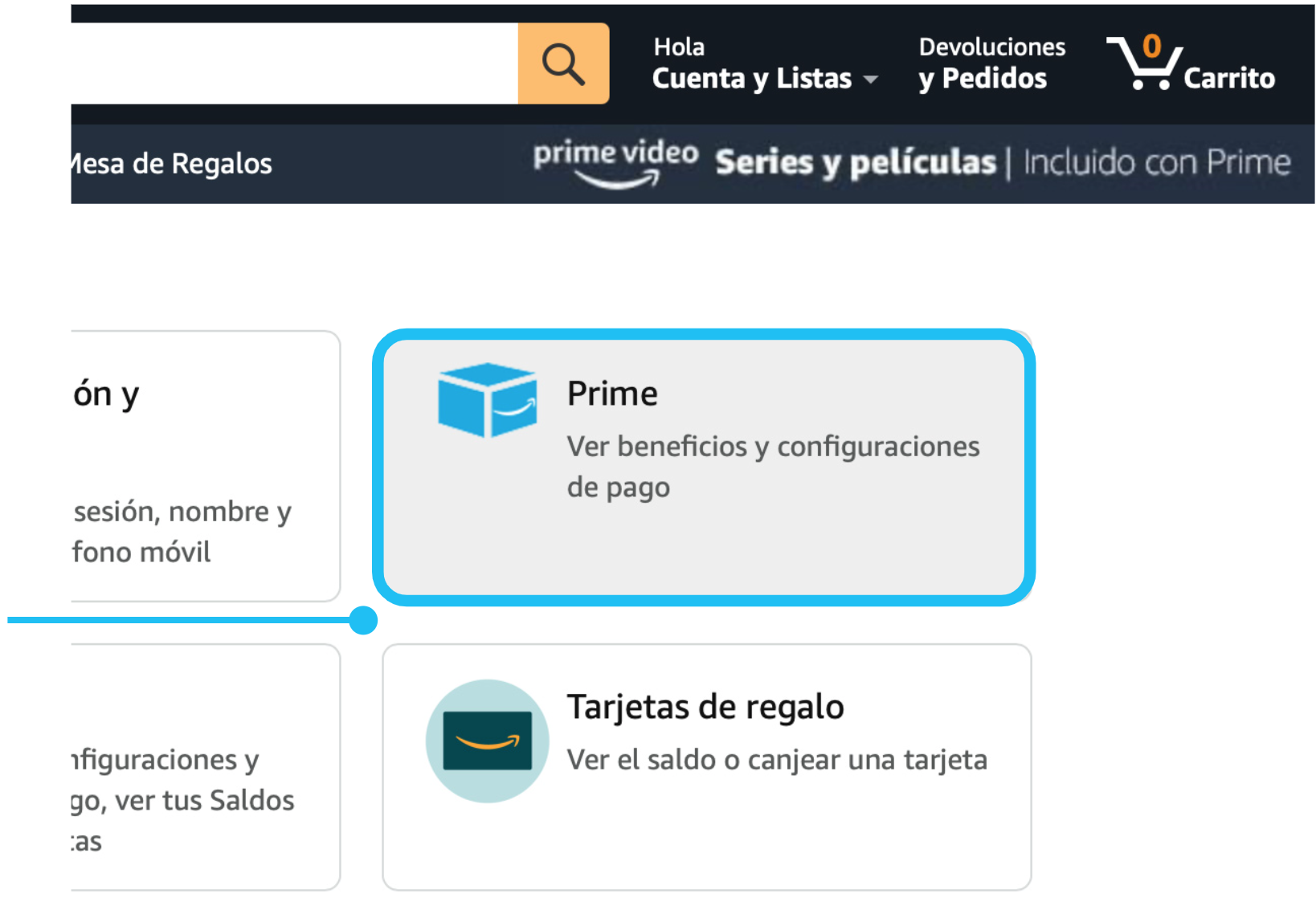1316x914 pixels.
Task: Open the Tarjetas de regalo card
Action: pyautogui.click(x=707, y=767)
